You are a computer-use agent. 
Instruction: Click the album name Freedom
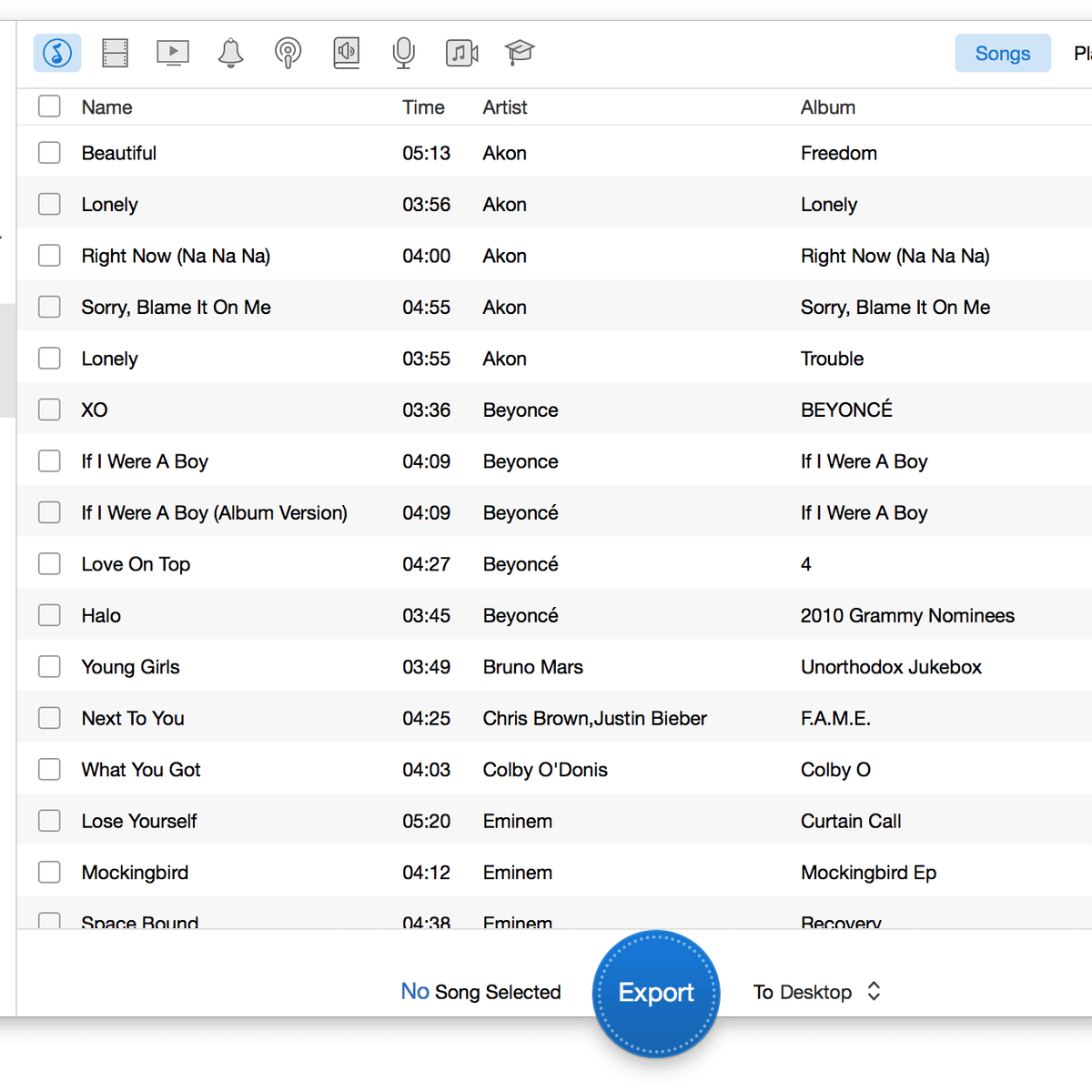click(839, 153)
